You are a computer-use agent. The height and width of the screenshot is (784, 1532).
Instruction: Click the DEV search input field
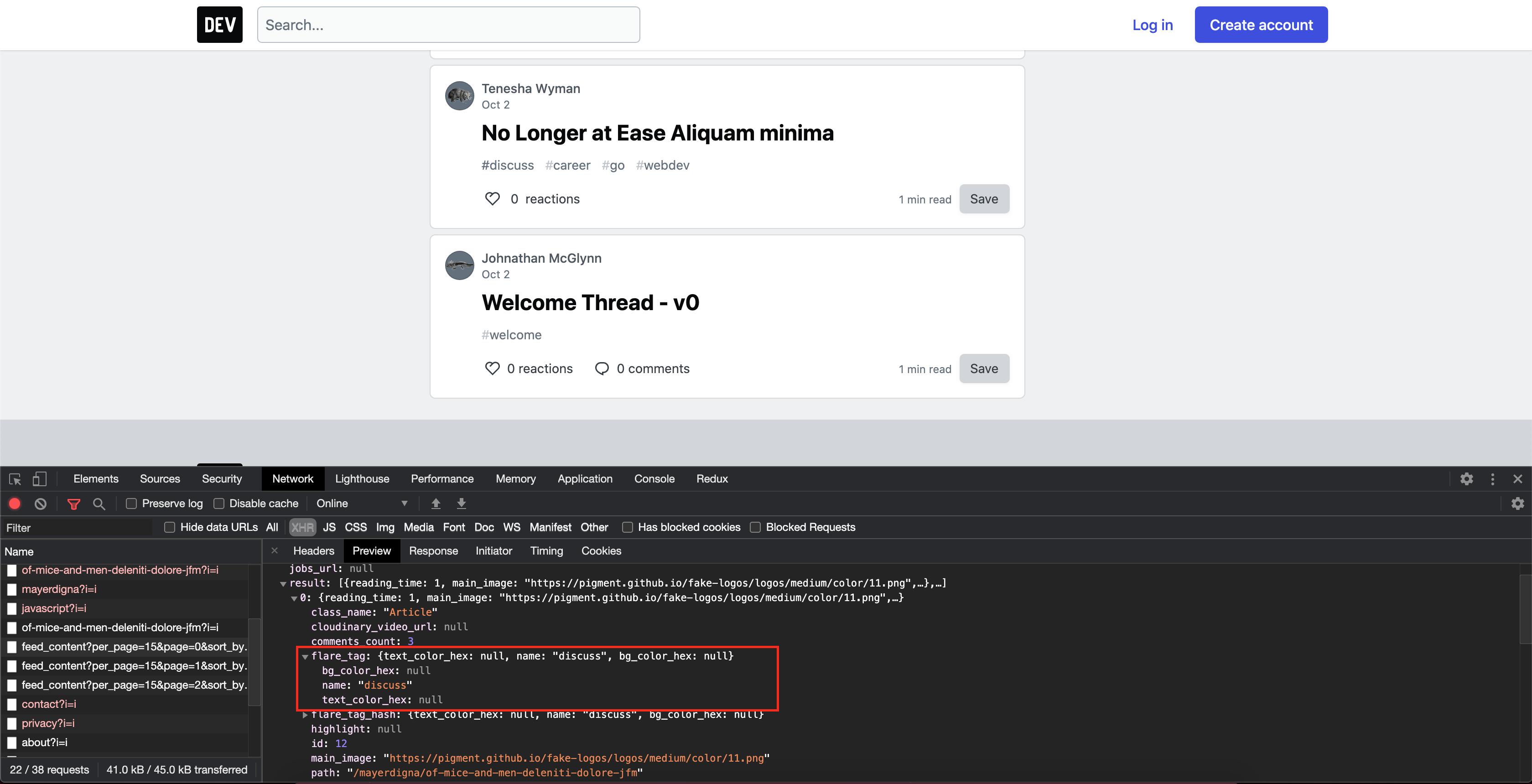(x=448, y=25)
